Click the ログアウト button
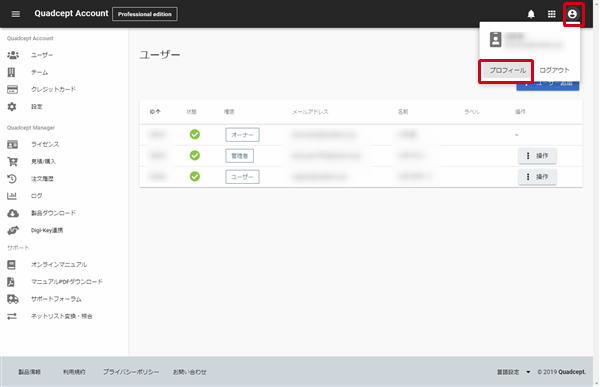This screenshot has height=387, width=600. [x=554, y=70]
